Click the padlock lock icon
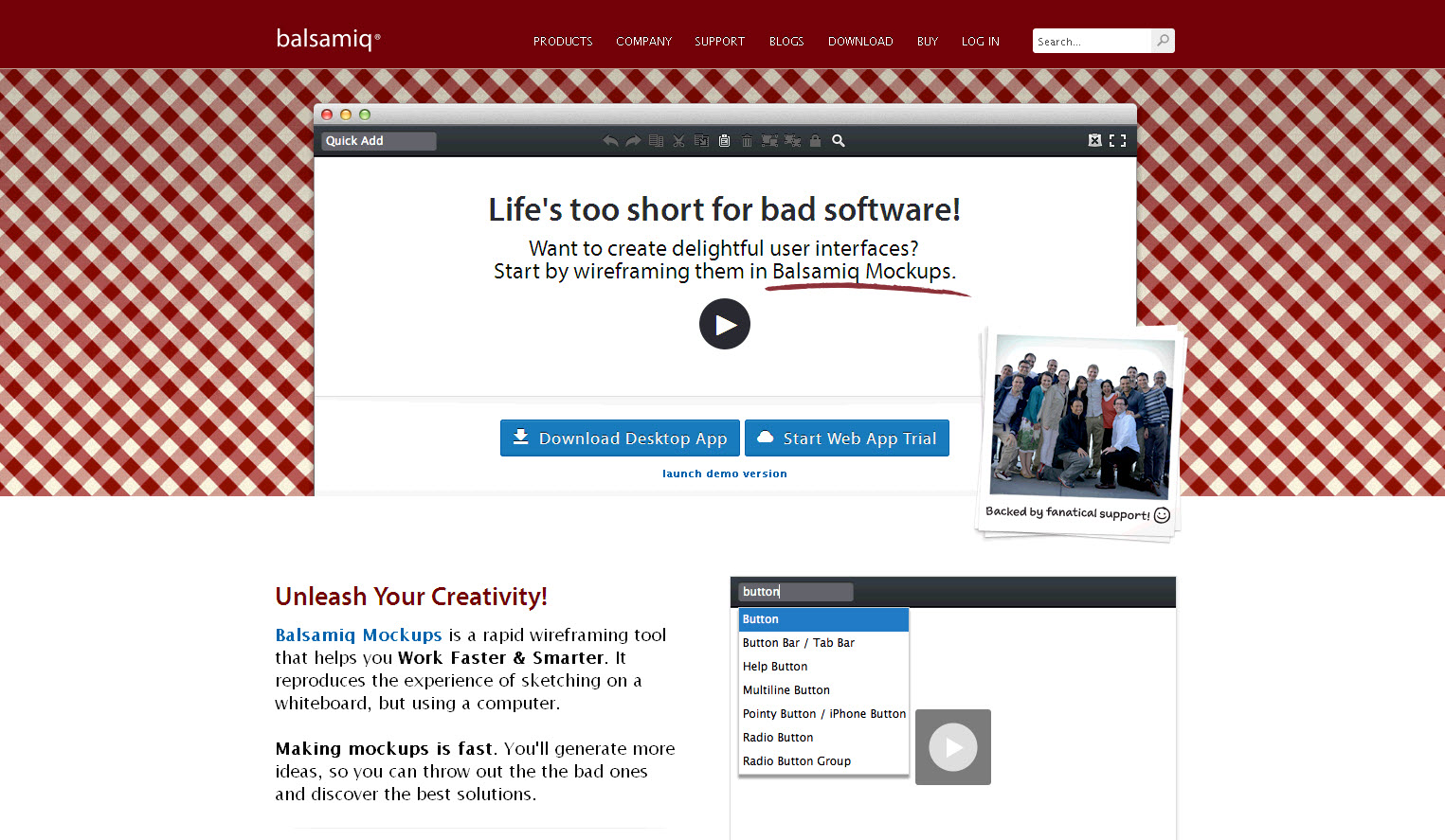Viewport: 1445px width, 840px height. point(815,141)
